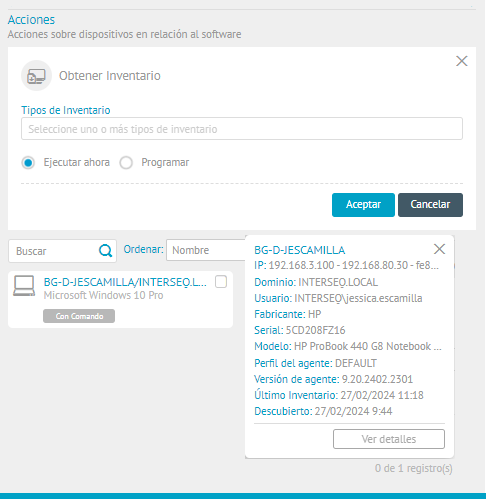This screenshot has width=486, height=499.
Task: Click the Acciones section heading
Action: point(31,20)
